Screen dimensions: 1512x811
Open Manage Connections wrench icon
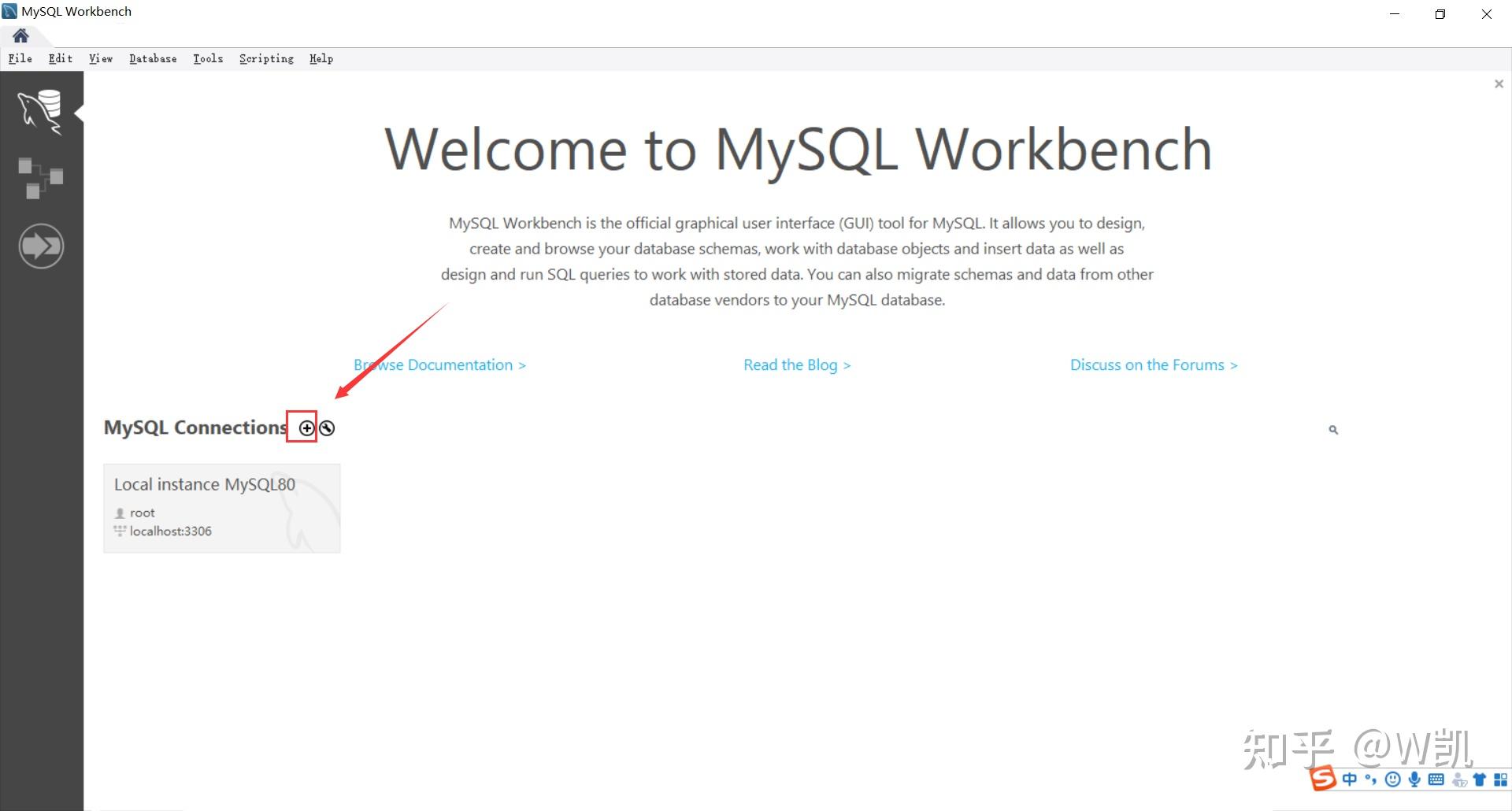(x=327, y=428)
